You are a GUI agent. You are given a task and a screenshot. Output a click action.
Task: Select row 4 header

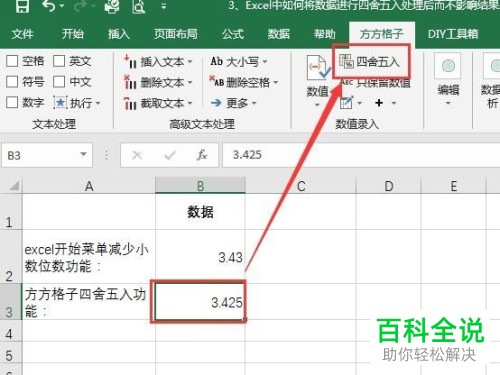(11, 331)
